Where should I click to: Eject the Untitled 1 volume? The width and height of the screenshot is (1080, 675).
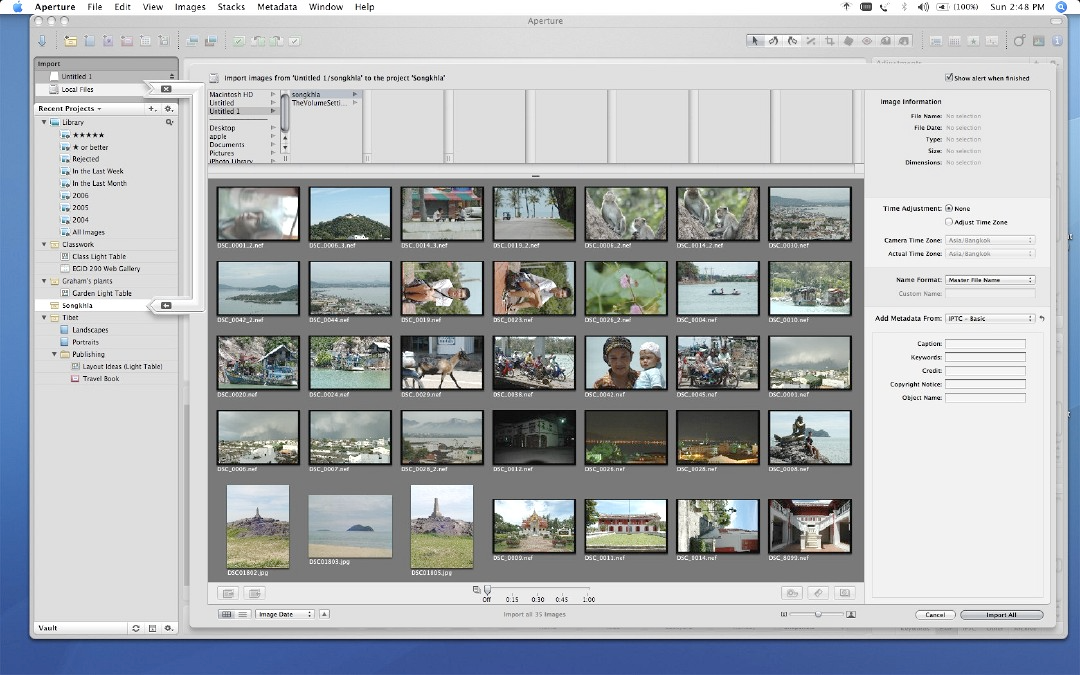(172, 77)
